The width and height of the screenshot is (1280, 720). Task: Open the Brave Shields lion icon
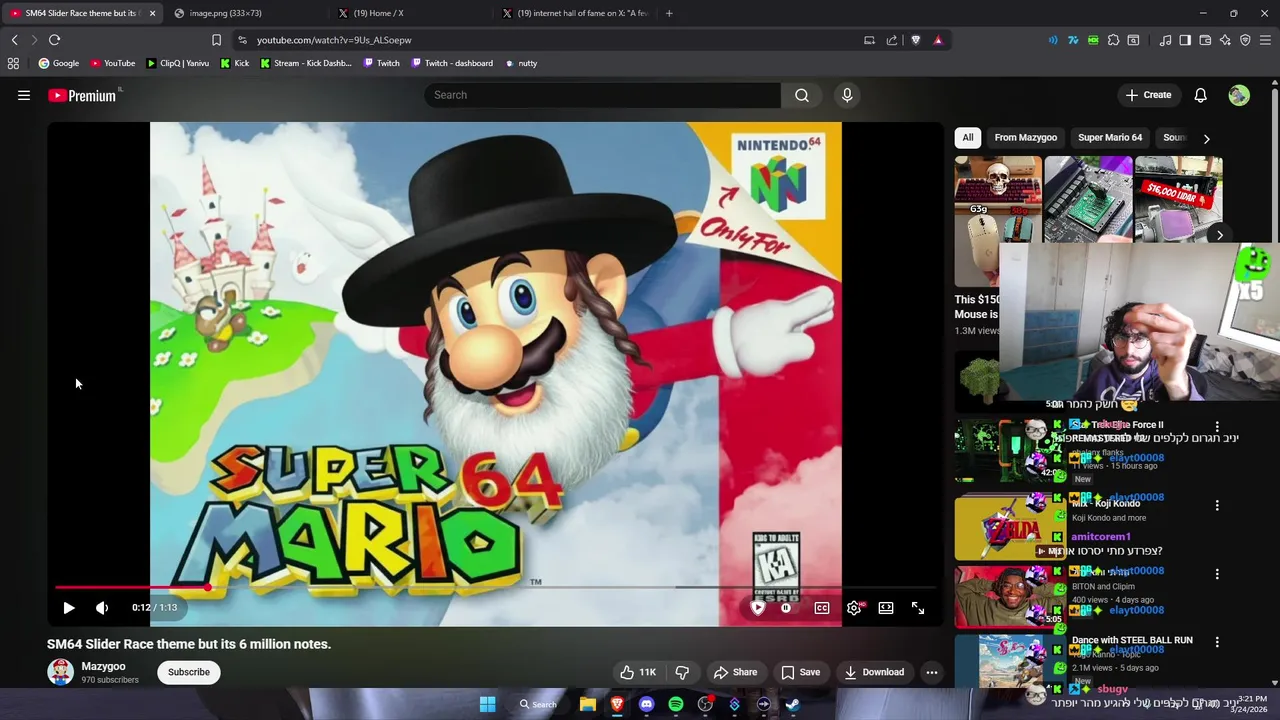pyautogui.click(x=915, y=40)
